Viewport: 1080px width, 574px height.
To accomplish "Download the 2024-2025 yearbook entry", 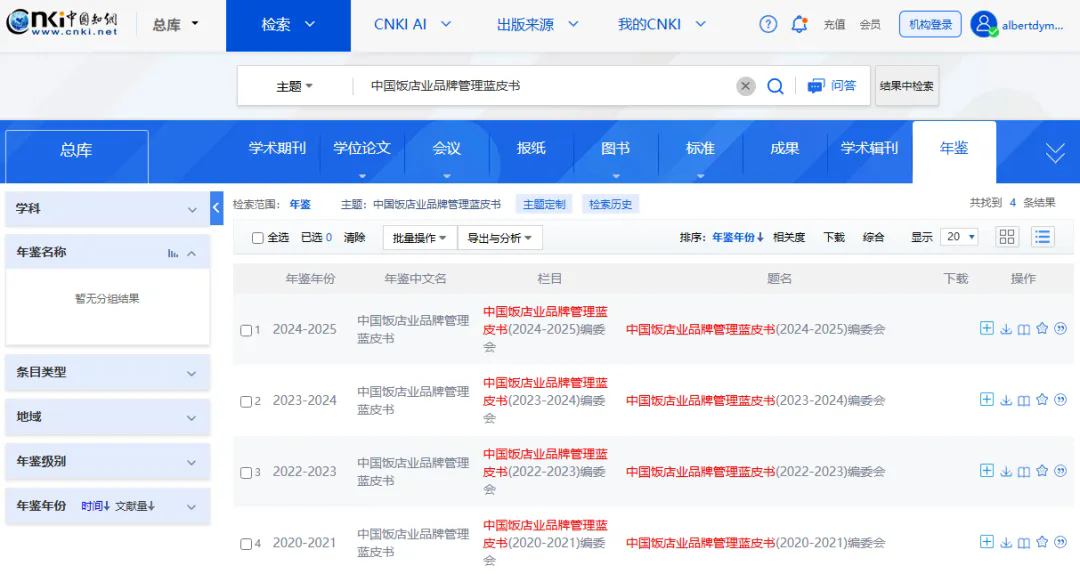I will pos(1006,329).
